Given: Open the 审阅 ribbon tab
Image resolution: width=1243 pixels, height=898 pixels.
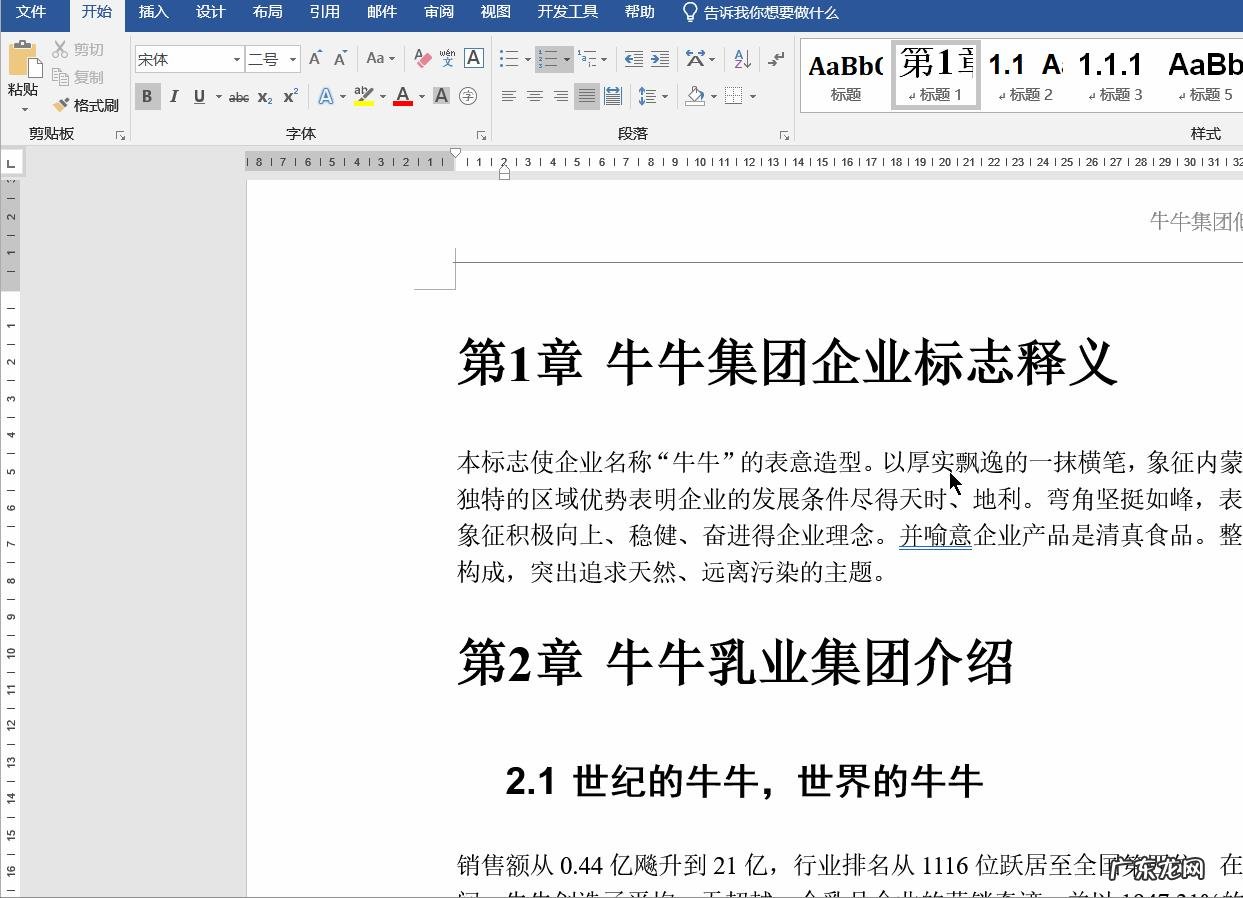Looking at the screenshot, I should tap(438, 12).
